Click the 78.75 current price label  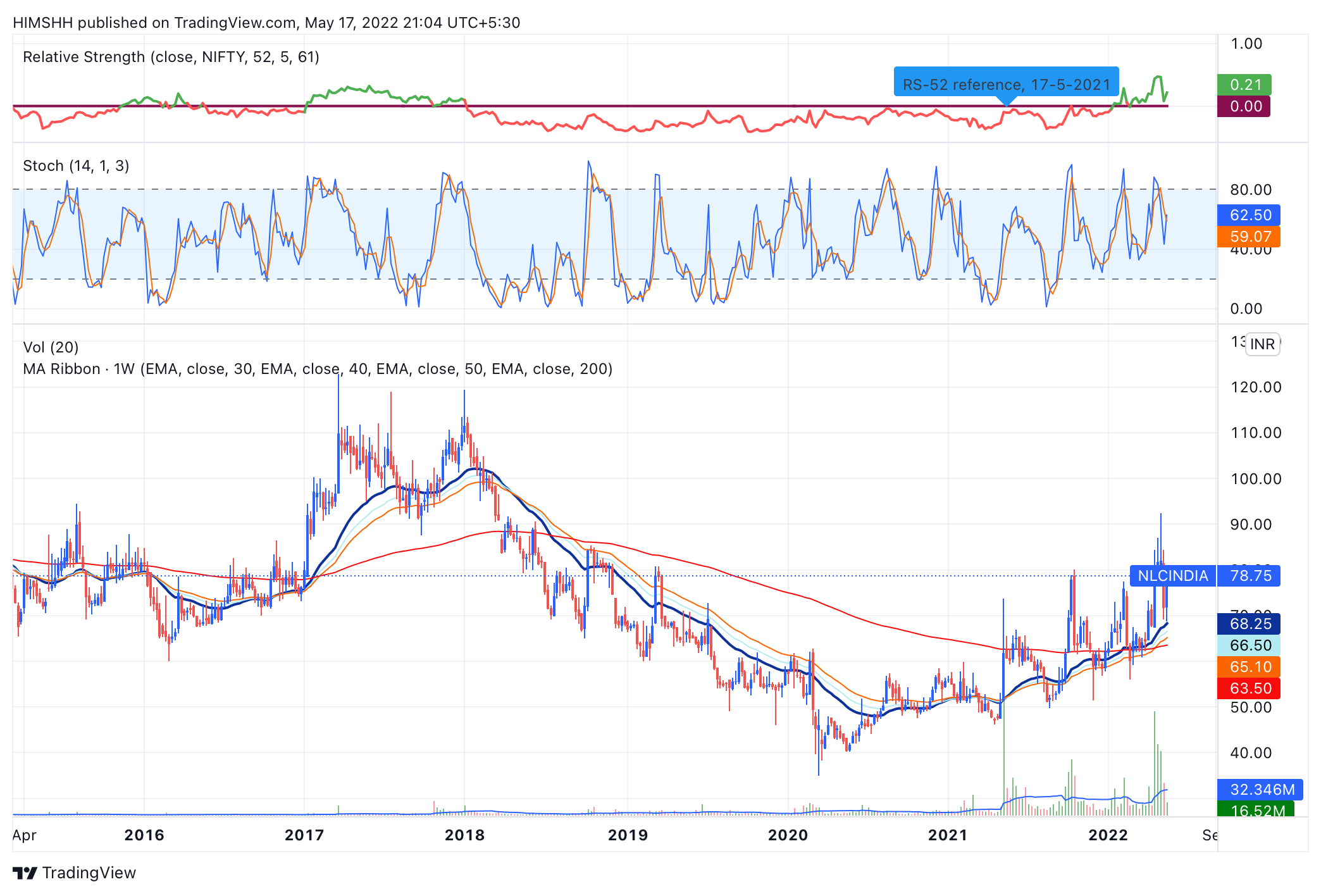click(1250, 576)
